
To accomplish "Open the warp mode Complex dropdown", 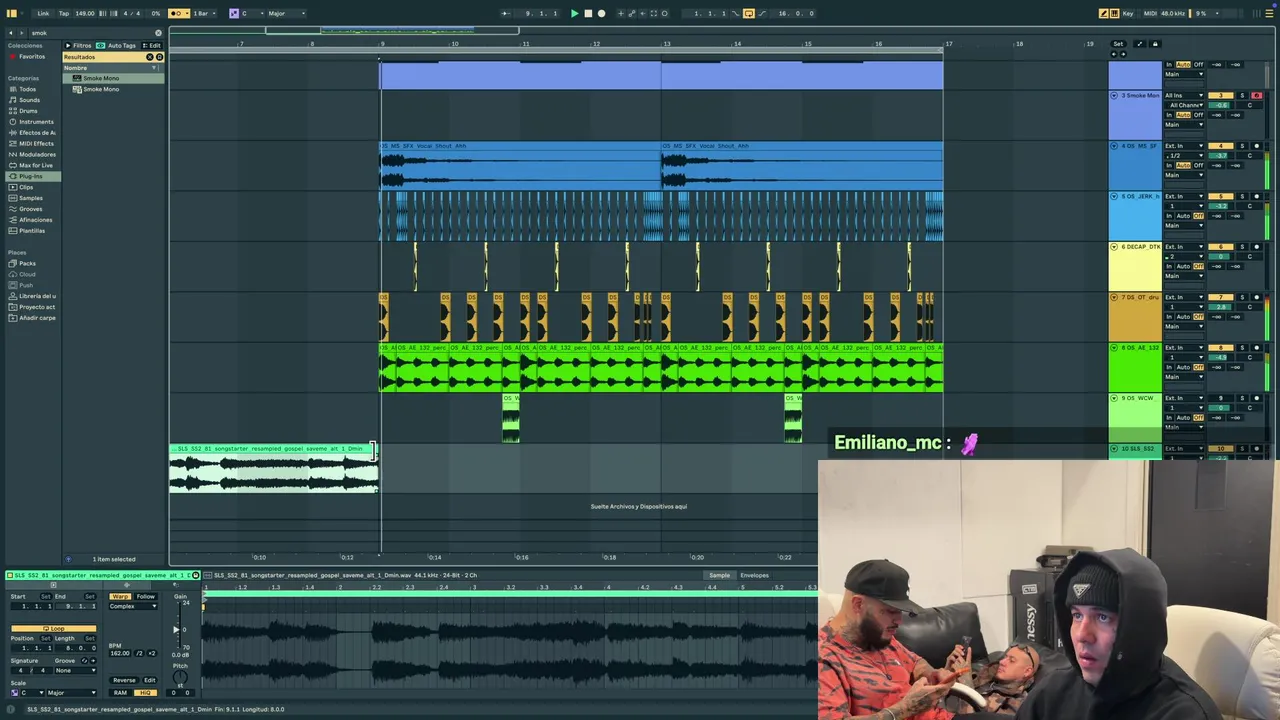I will click(133, 606).
